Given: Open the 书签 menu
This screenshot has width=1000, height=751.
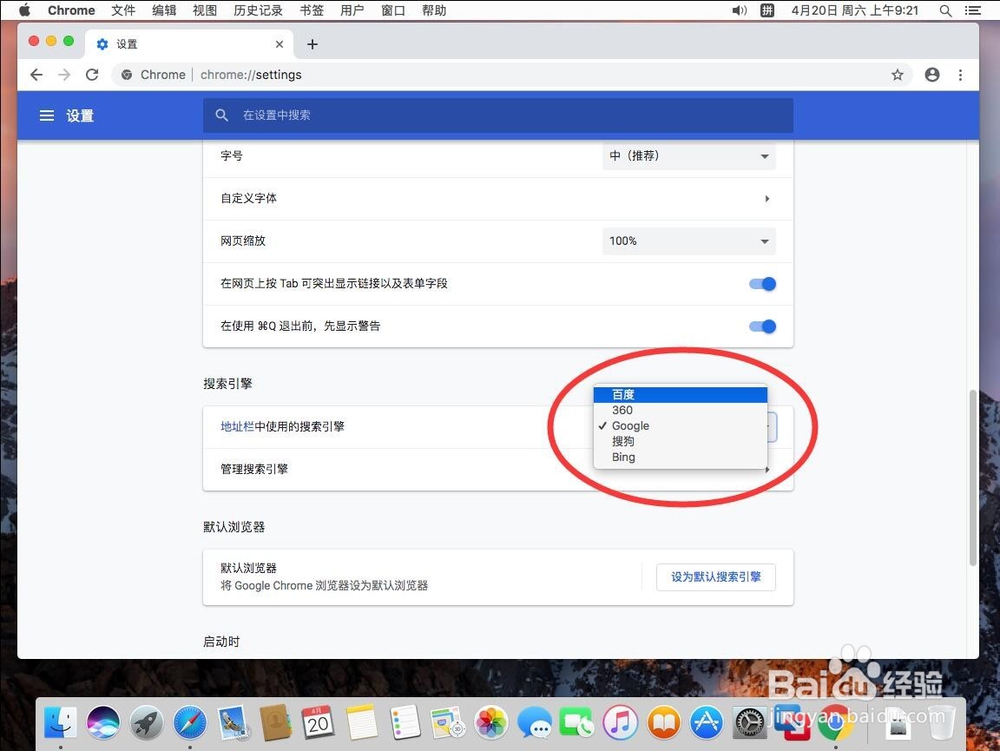Looking at the screenshot, I should (x=311, y=10).
